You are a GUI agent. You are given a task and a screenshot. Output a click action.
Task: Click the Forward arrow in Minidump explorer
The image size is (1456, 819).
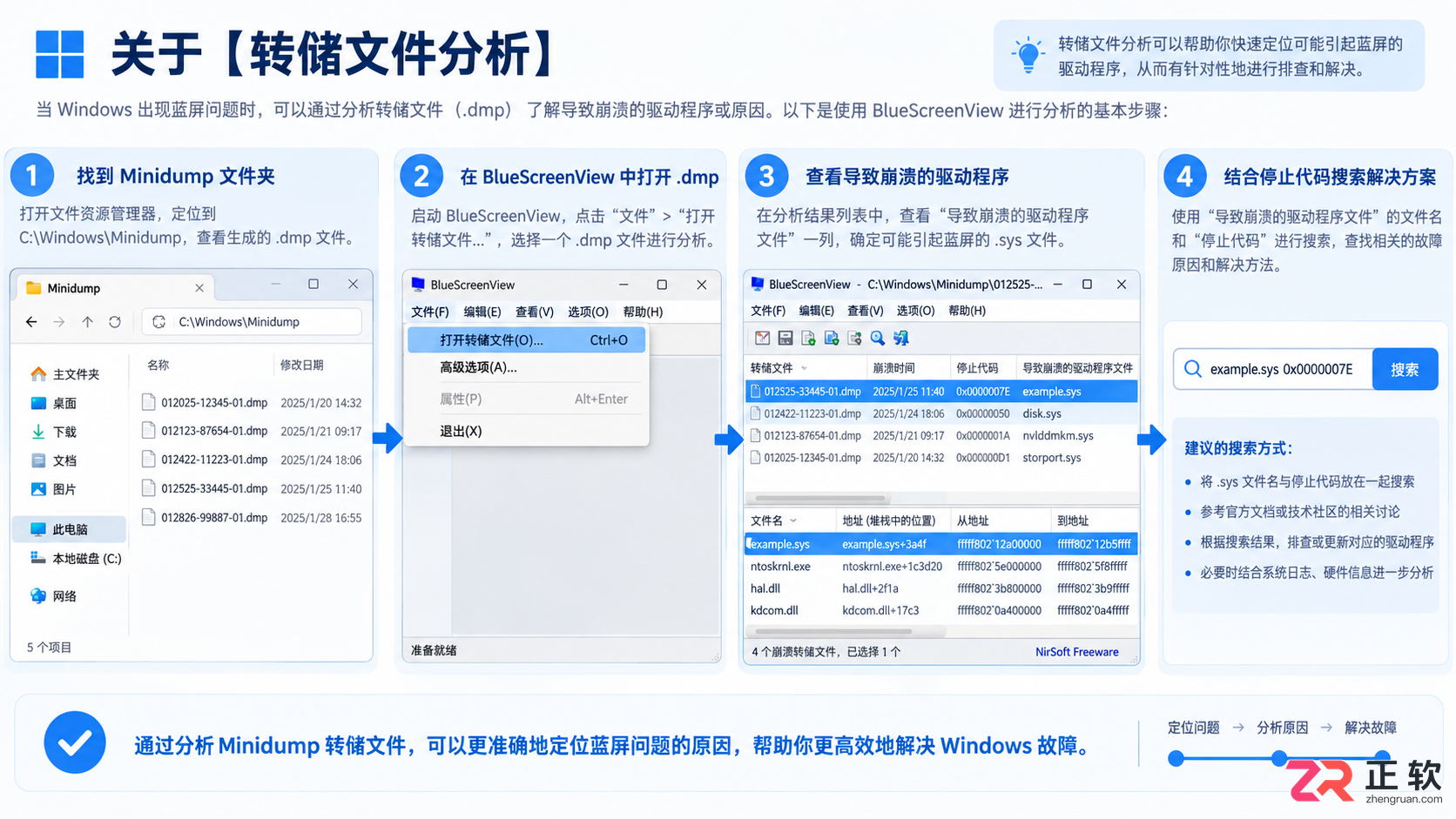point(59,322)
